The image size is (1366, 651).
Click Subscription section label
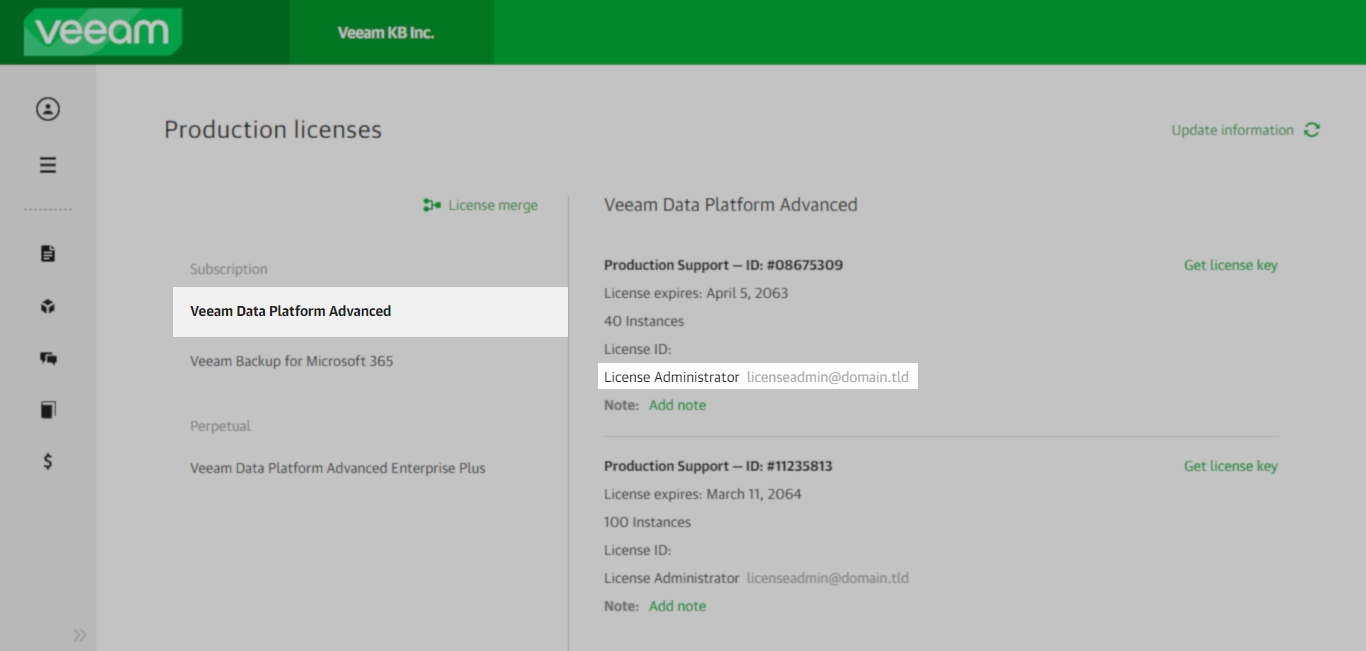click(229, 269)
